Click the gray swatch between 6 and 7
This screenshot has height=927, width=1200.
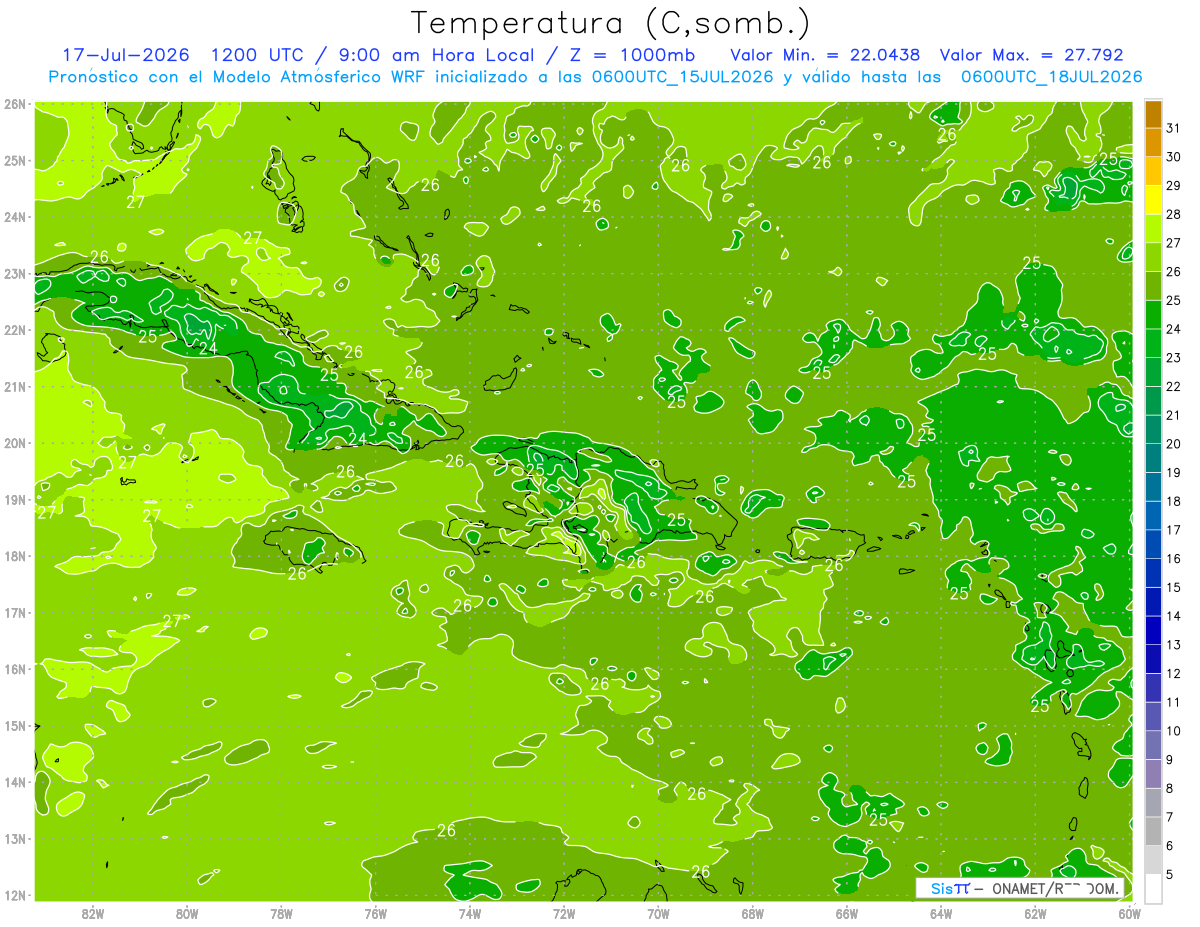[1153, 831]
